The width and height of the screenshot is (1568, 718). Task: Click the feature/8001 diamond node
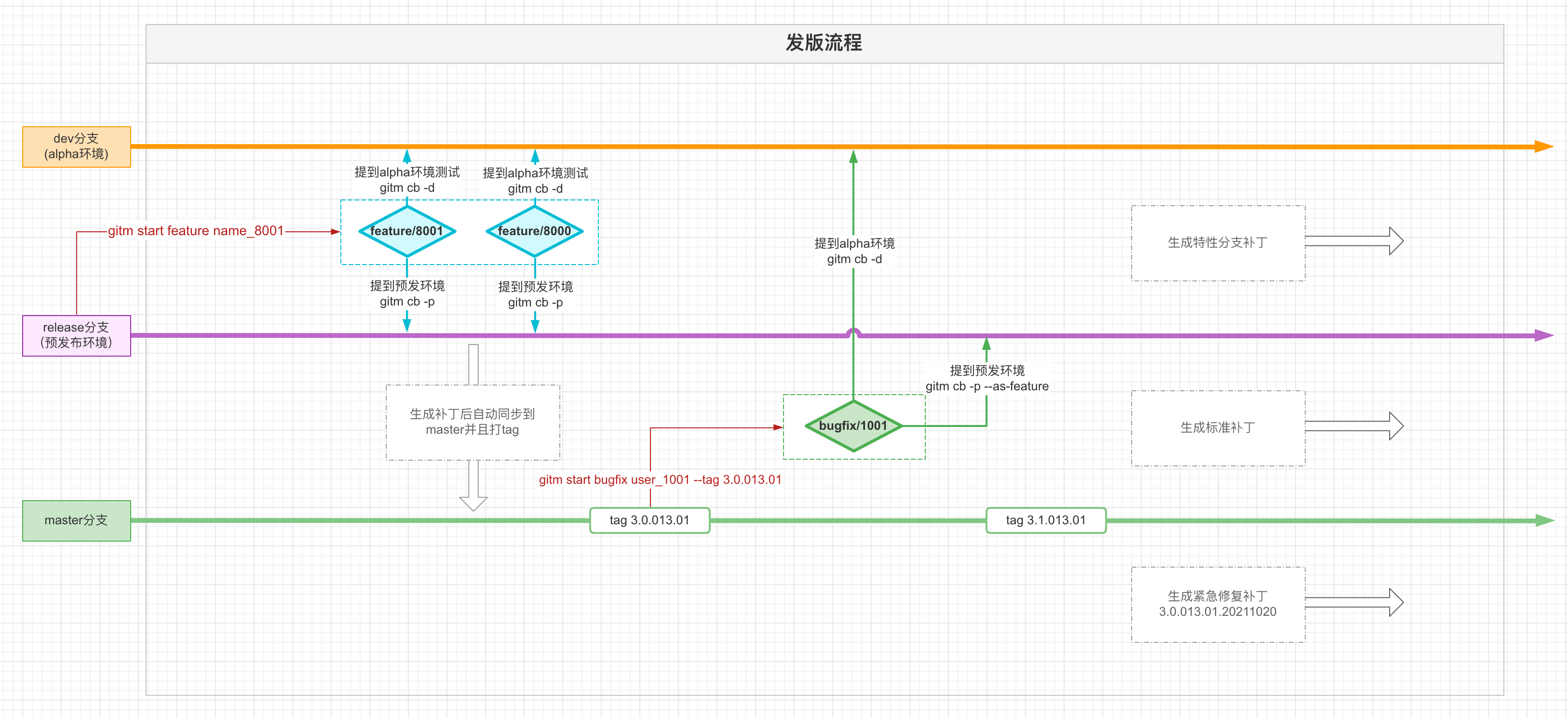pos(406,231)
